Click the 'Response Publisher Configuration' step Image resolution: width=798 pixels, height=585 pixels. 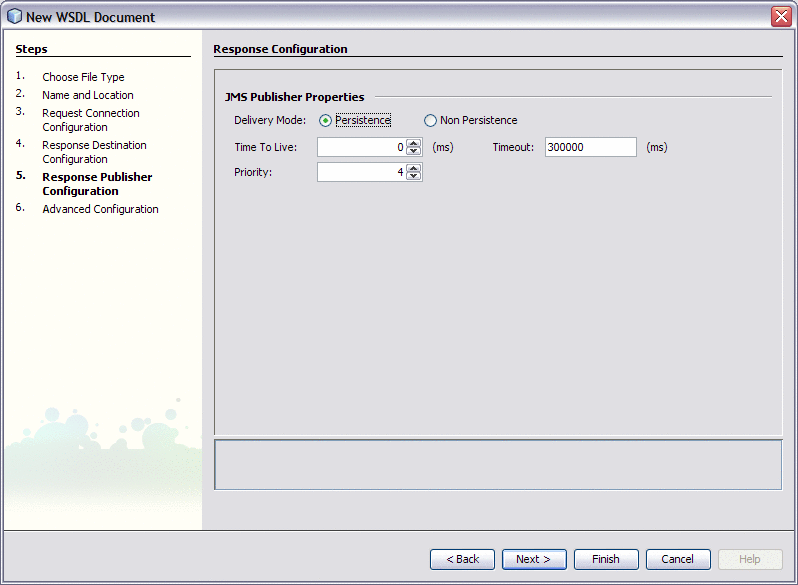click(x=97, y=184)
